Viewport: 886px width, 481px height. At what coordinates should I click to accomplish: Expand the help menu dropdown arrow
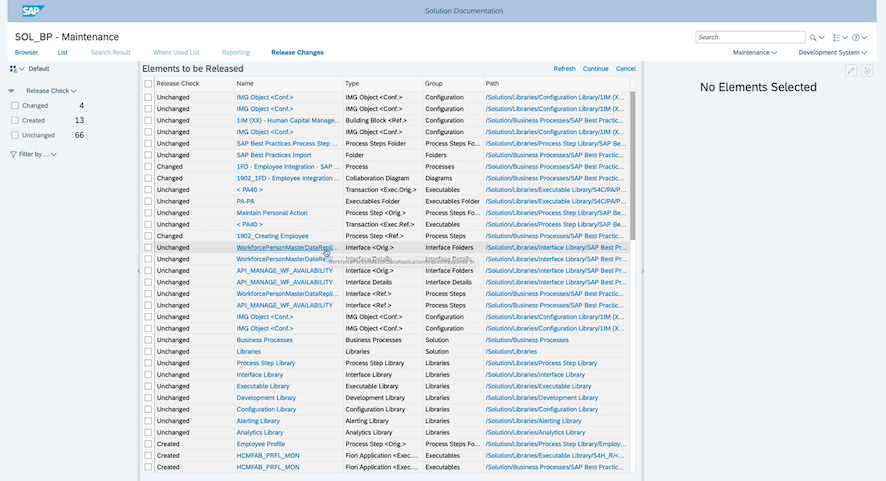tap(865, 38)
